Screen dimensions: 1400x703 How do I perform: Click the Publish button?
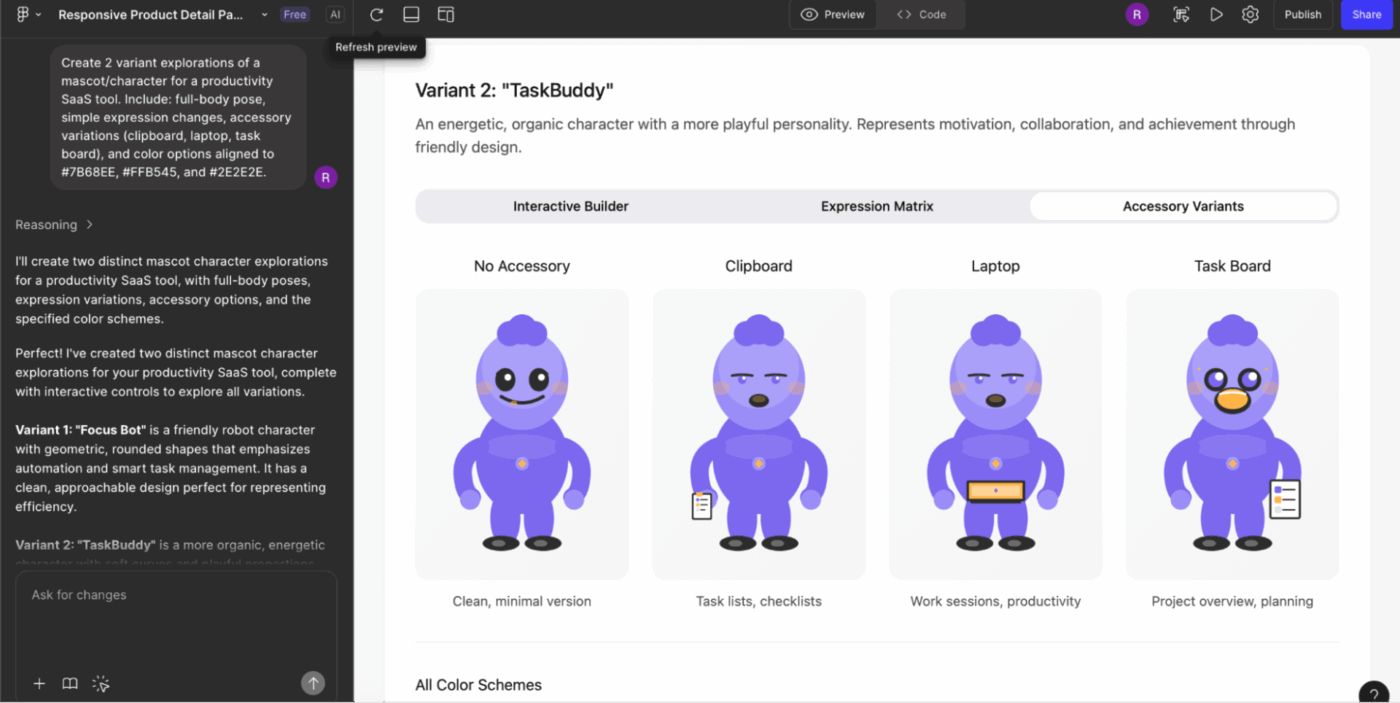coord(1303,14)
